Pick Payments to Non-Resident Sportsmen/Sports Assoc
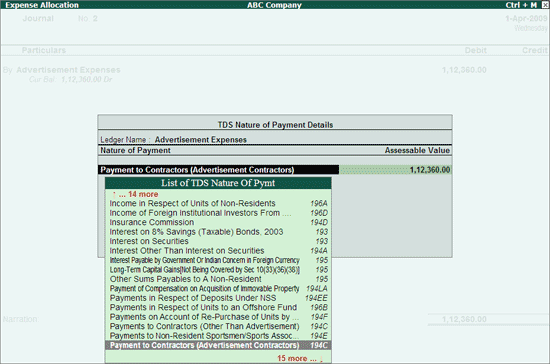The width and height of the screenshot is (550, 364). [218, 336]
